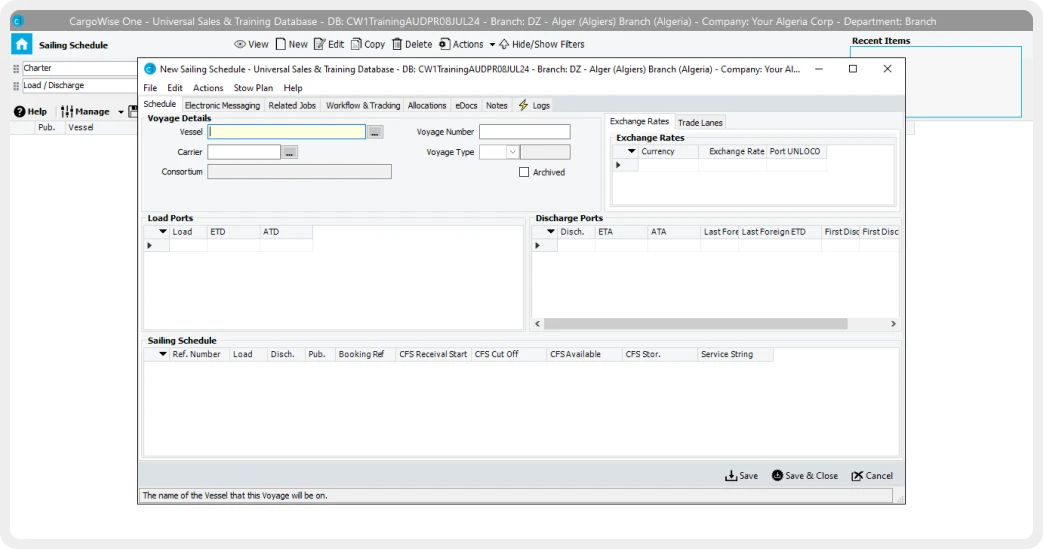This screenshot has height=549, width=1043.
Task: Open the File menu
Action: click(150, 88)
